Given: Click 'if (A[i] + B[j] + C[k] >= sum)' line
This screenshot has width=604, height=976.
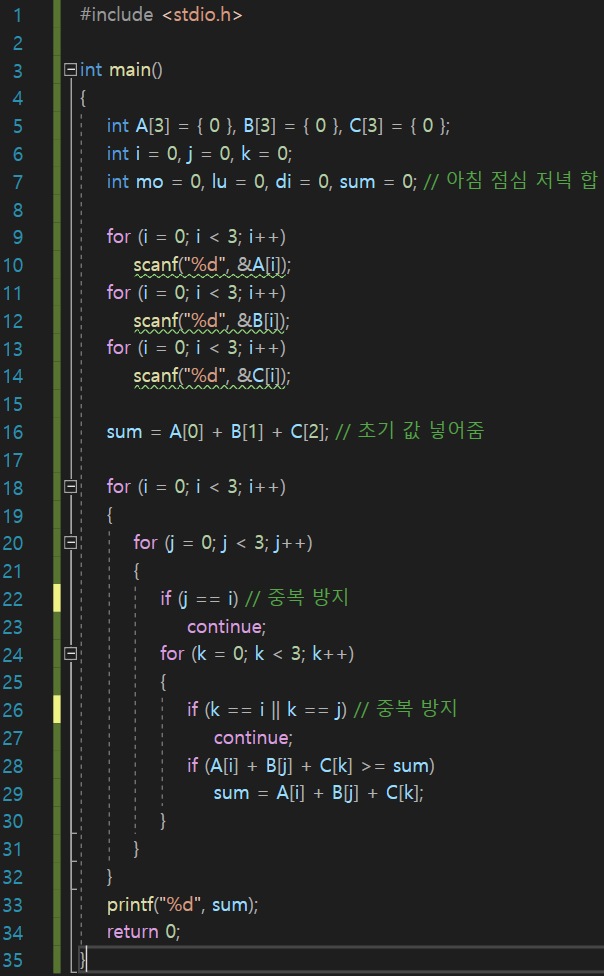Looking at the screenshot, I should click(x=311, y=766).
